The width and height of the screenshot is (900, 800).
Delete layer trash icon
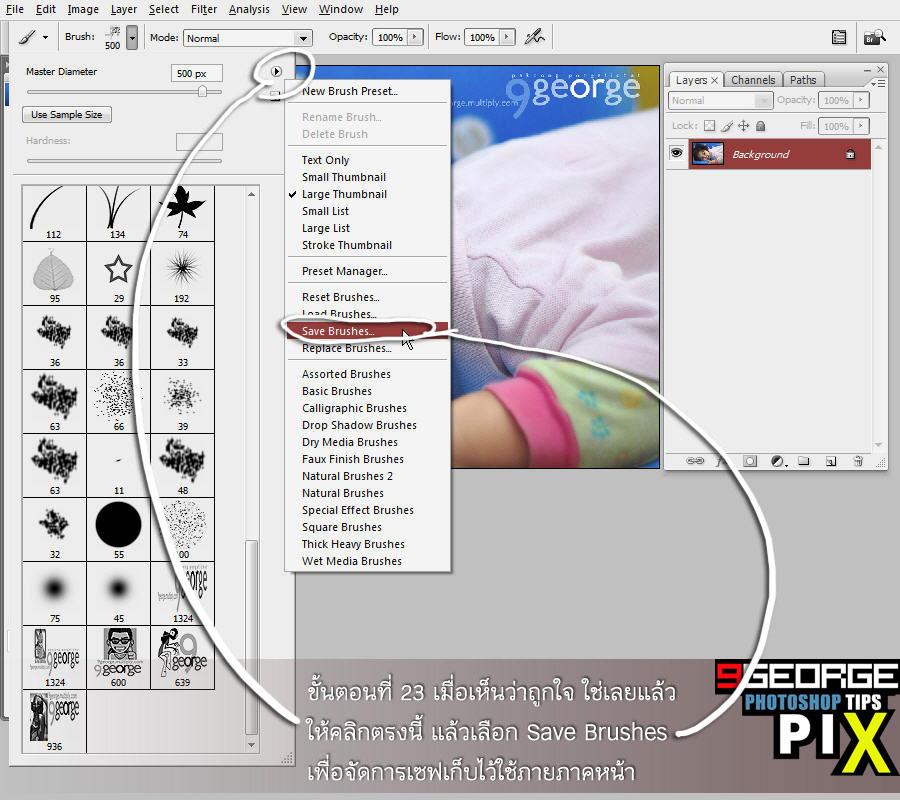[858, 461]
